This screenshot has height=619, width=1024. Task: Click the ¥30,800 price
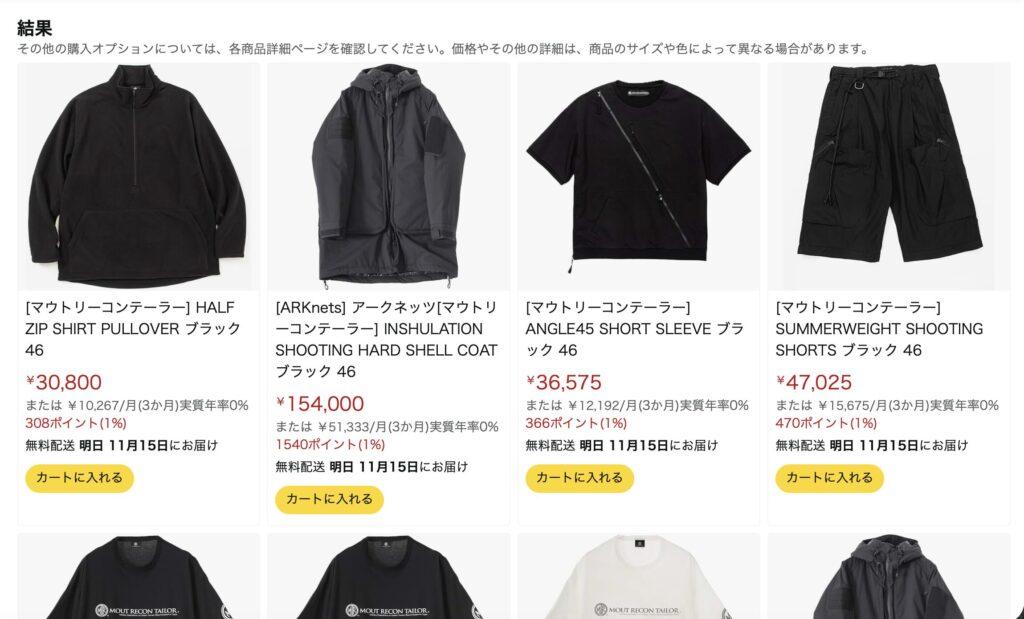[x=64, y=382]
